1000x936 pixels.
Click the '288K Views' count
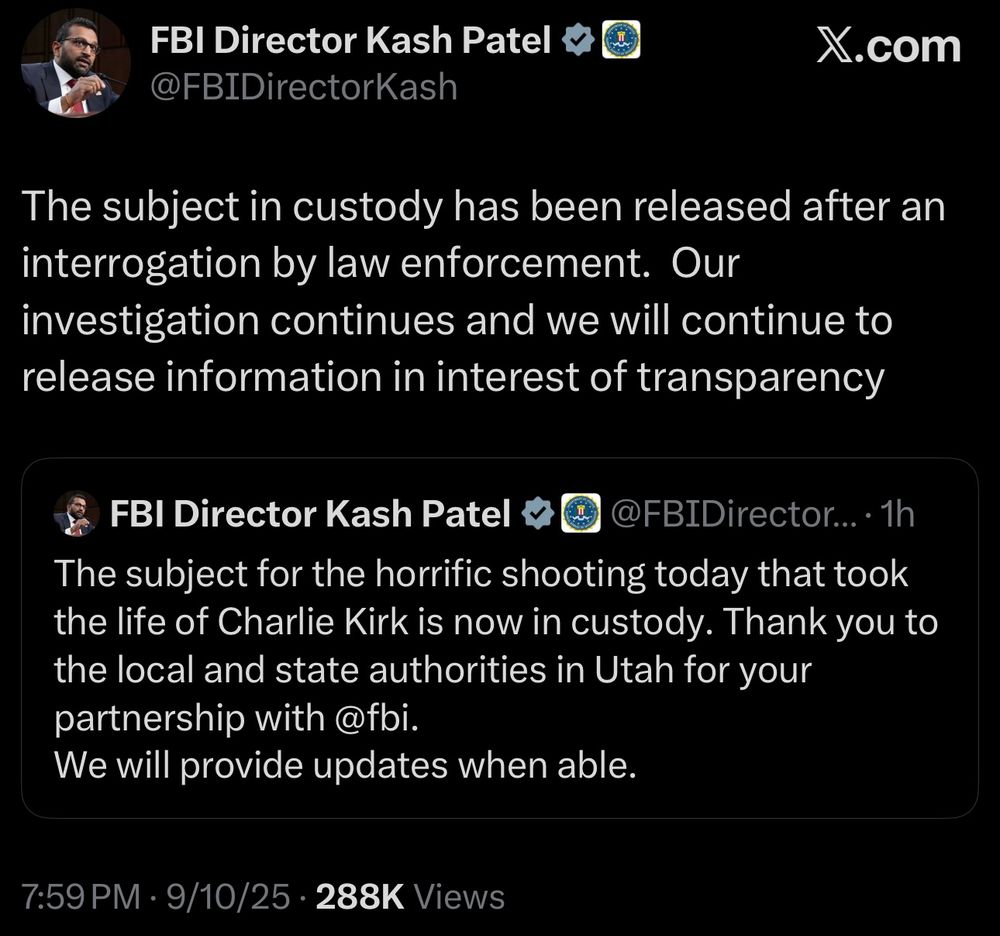coord(410,897)
